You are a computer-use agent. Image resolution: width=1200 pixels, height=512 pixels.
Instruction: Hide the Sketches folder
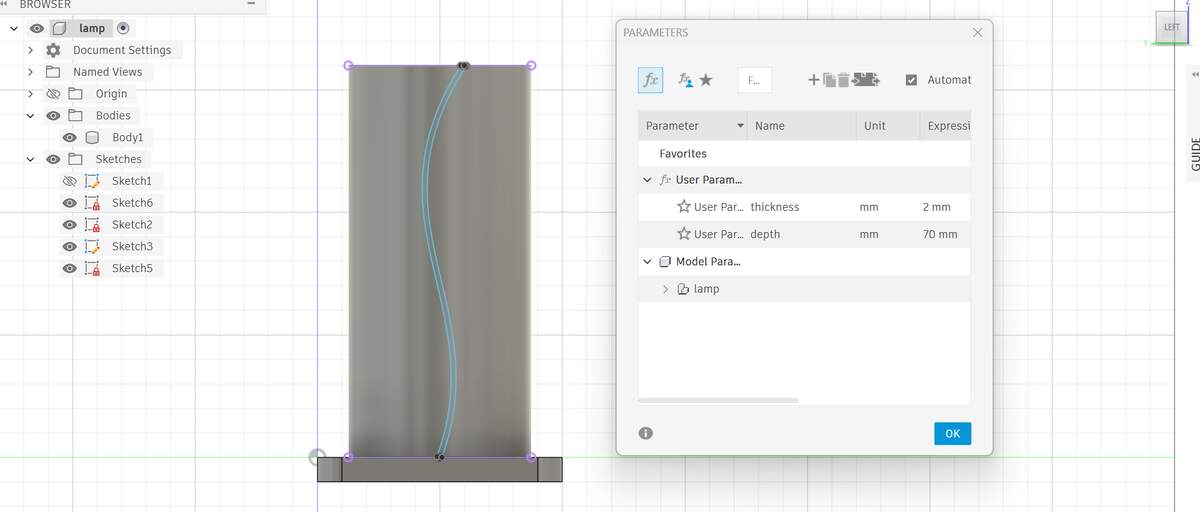pos(54,159)
